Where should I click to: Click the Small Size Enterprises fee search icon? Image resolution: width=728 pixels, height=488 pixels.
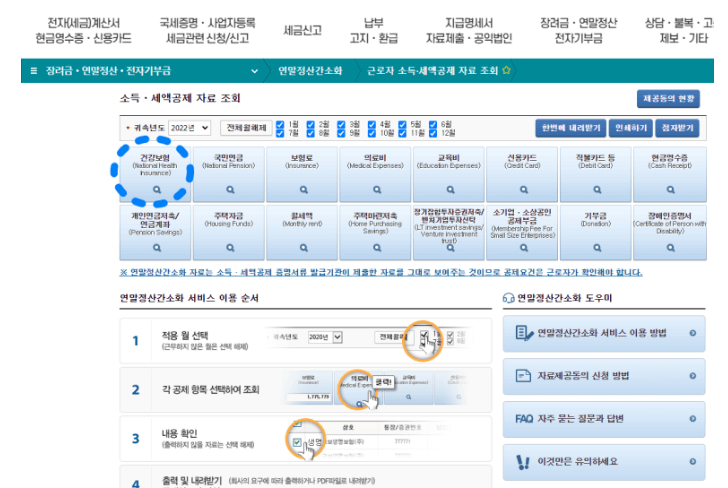tap(524, 248)
